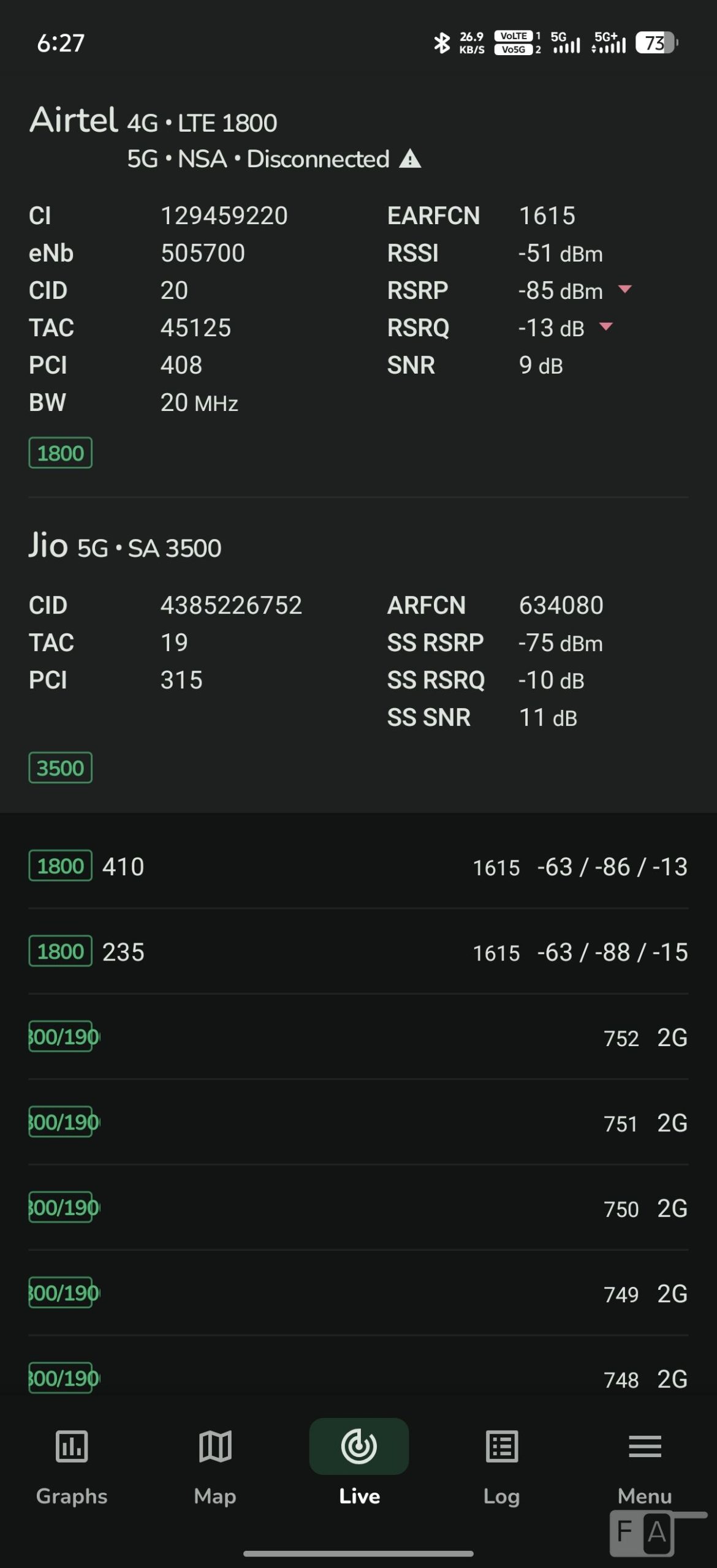Tap the Live radar icon
Image resolution: width=717 pixels, height=1568 pixels.
359,1447
